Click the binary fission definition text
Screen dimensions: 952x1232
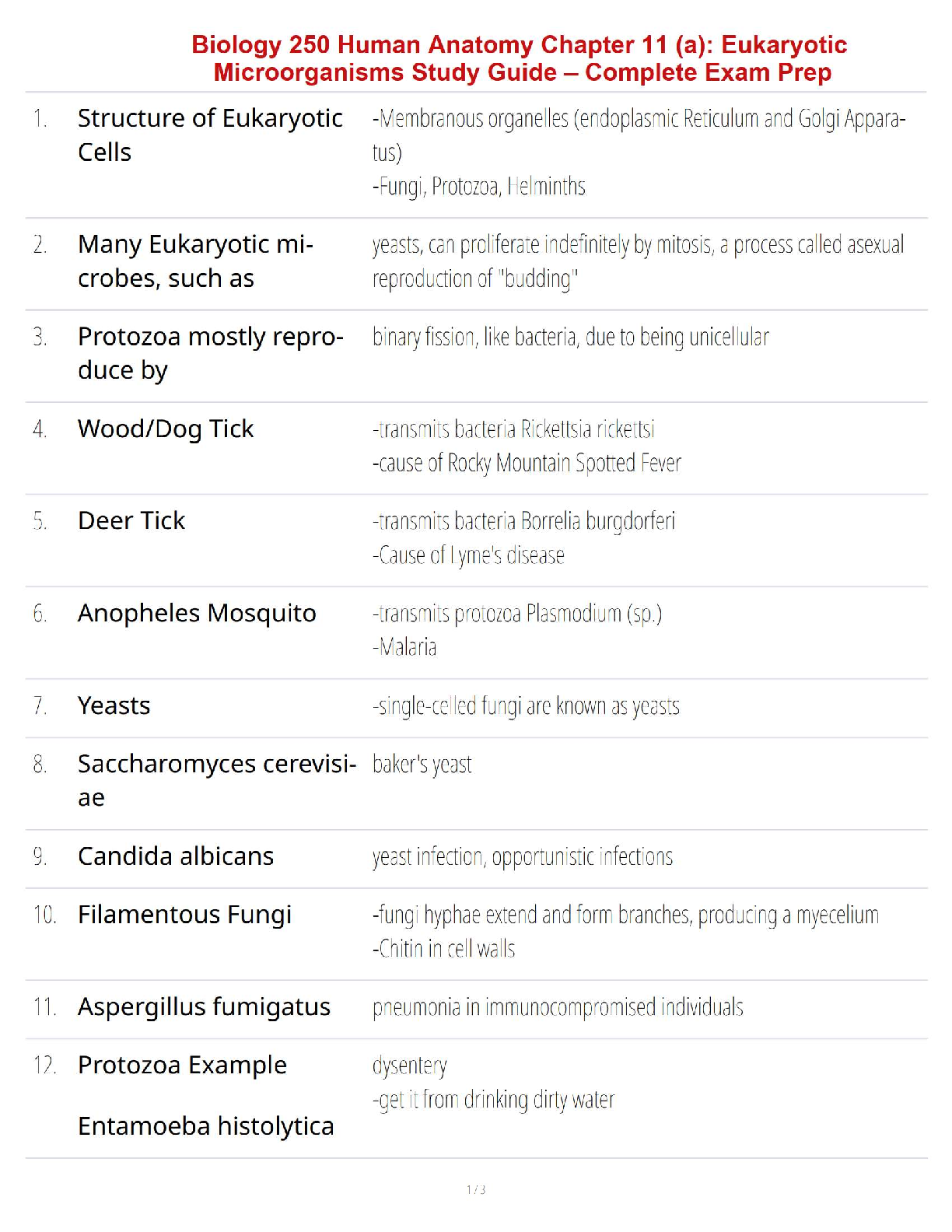coord(570,338)
